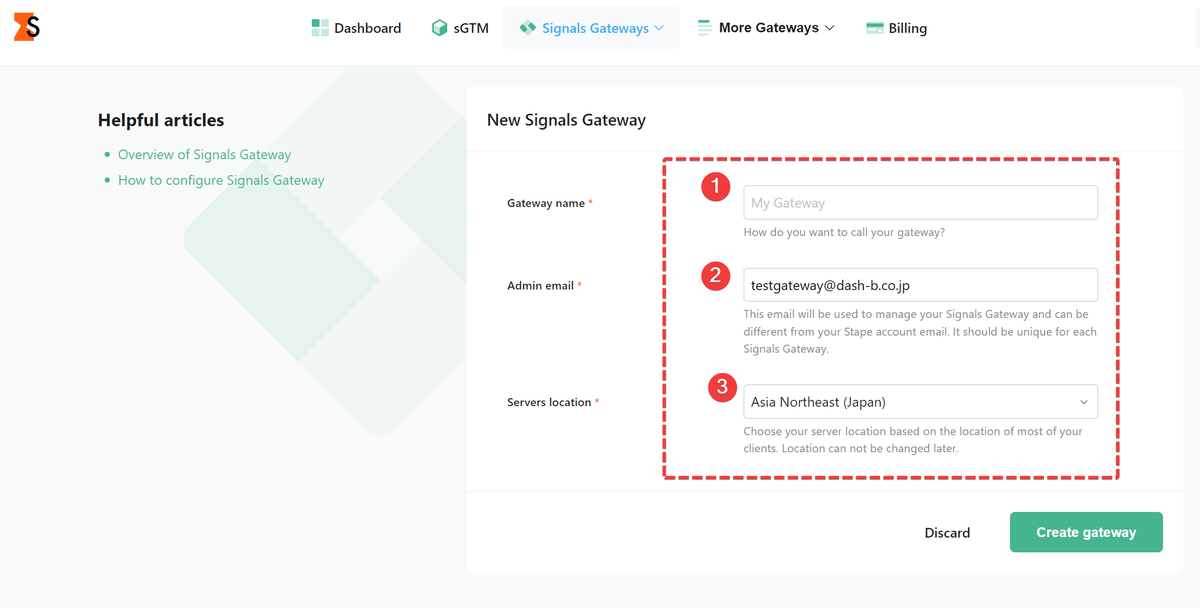The height and width of the screenshot is (608, 1200).
Task: Click the Discard button
Action: click(x=947, y=532)
